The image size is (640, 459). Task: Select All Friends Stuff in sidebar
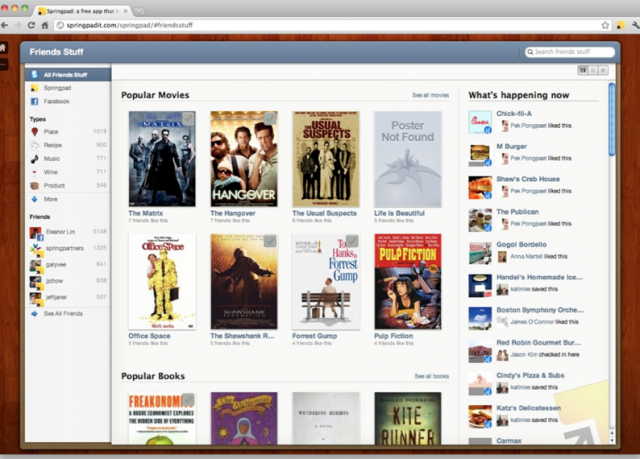pyautogui.click(x=68, y=75)
